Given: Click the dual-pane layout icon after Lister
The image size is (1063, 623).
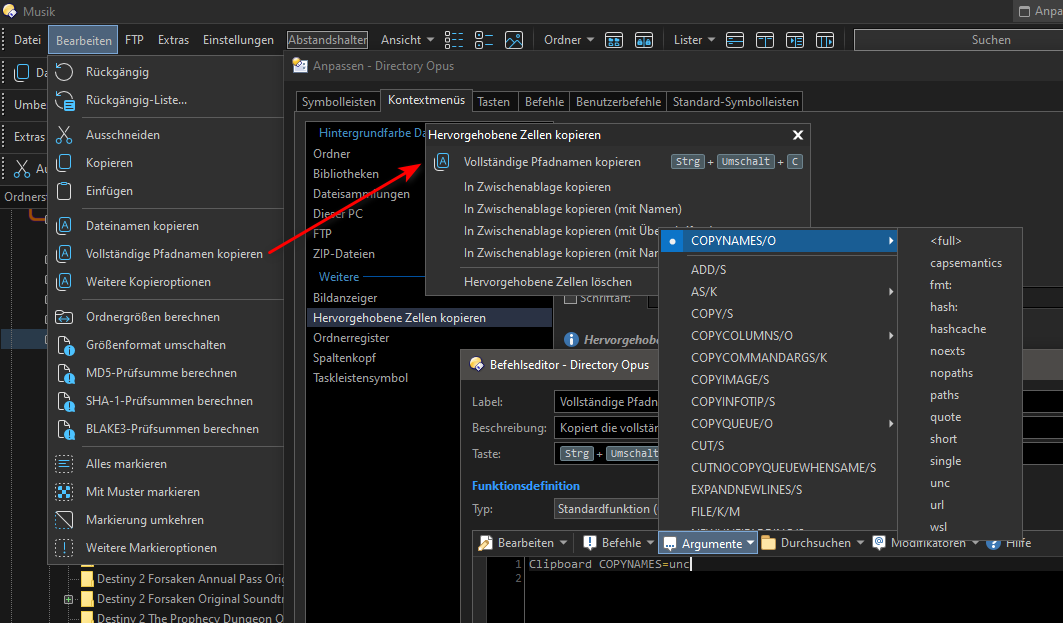Looking at the screenshot, I should [765, 40].
